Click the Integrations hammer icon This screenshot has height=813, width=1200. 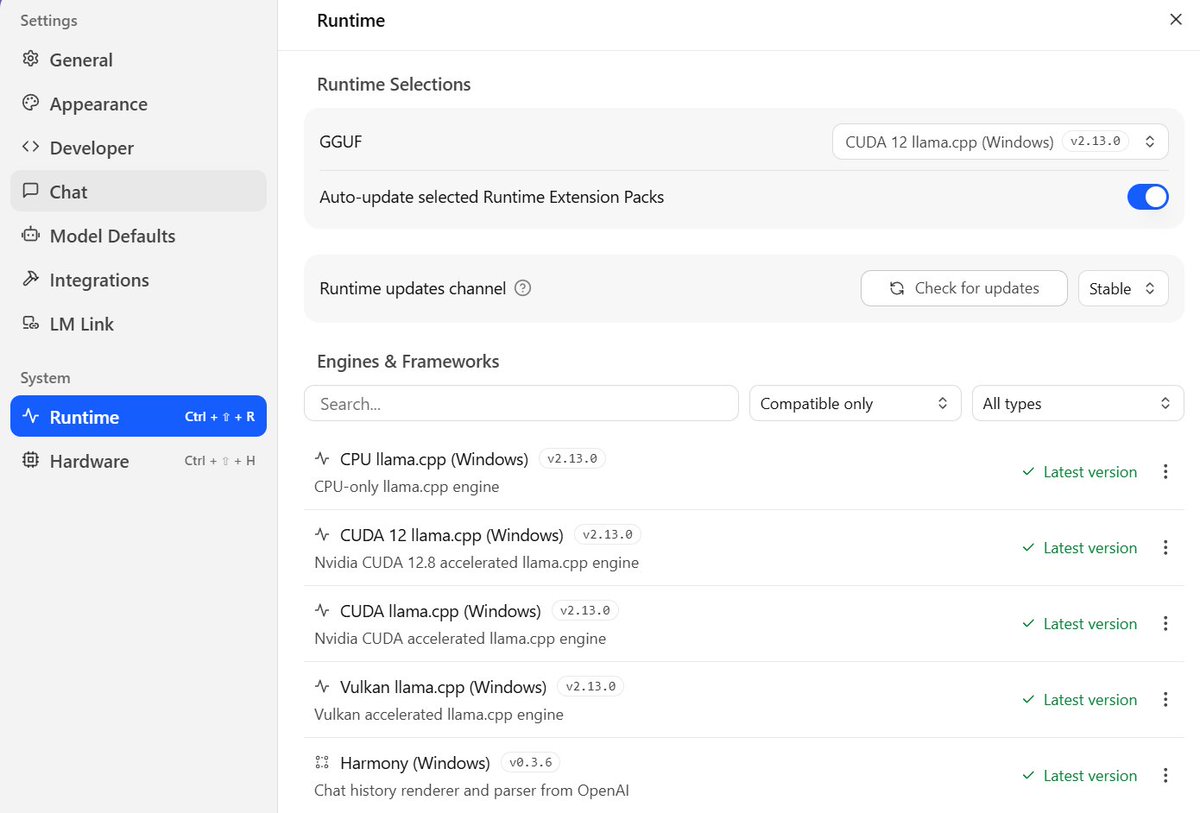[31, 280]
